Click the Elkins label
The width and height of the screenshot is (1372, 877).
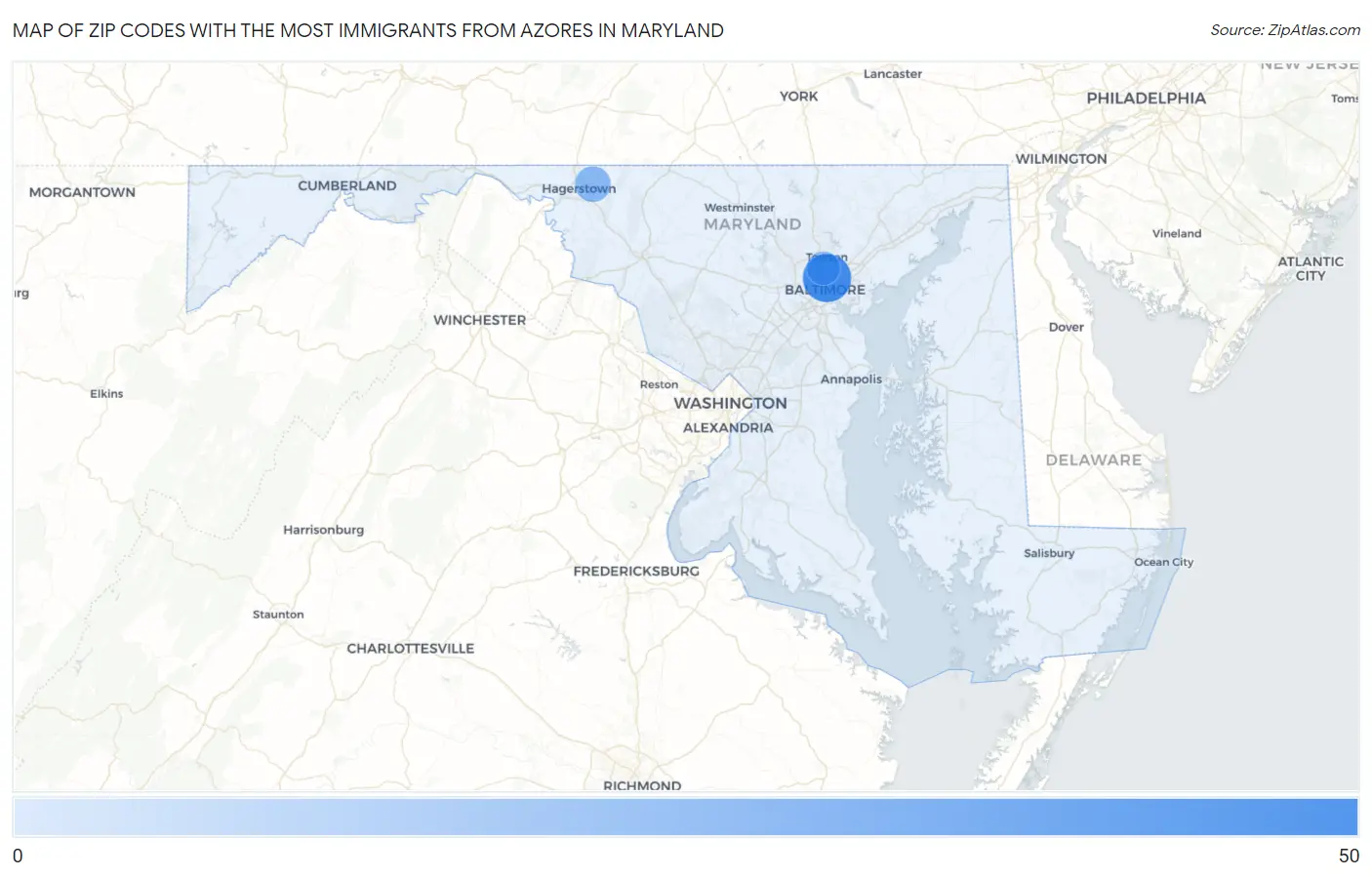[x=106, y=393]
